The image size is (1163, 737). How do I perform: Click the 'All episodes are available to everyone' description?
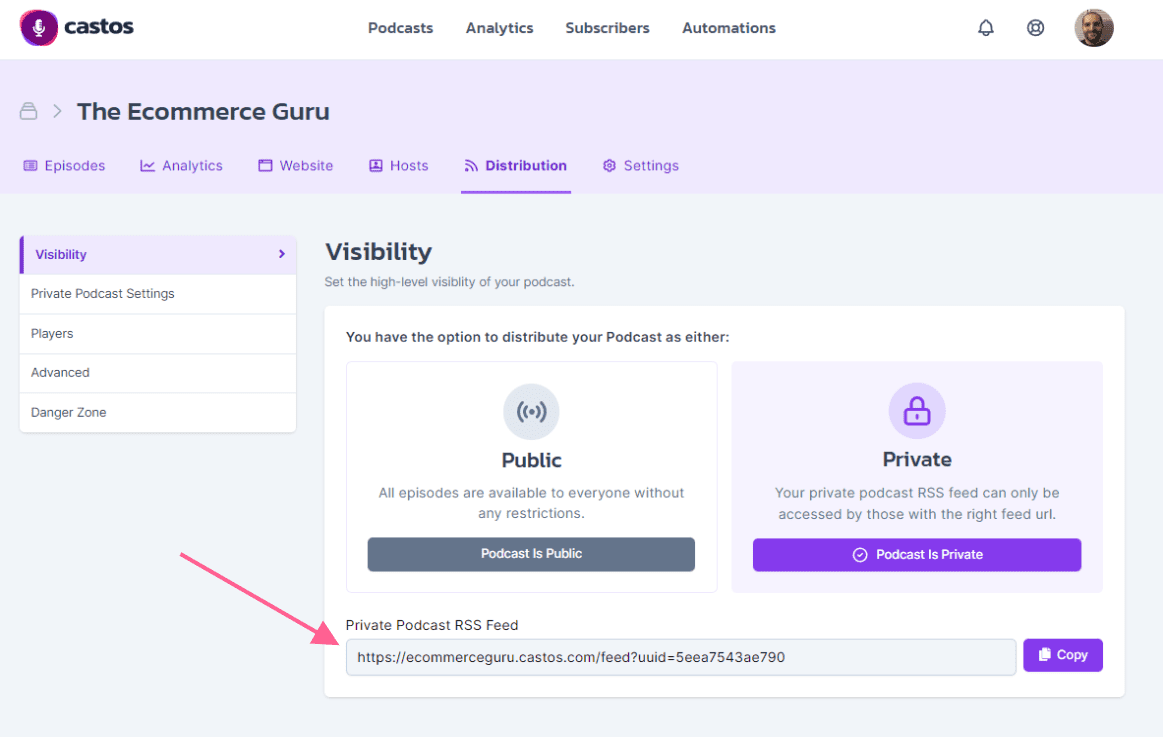[x=531, y=503]
